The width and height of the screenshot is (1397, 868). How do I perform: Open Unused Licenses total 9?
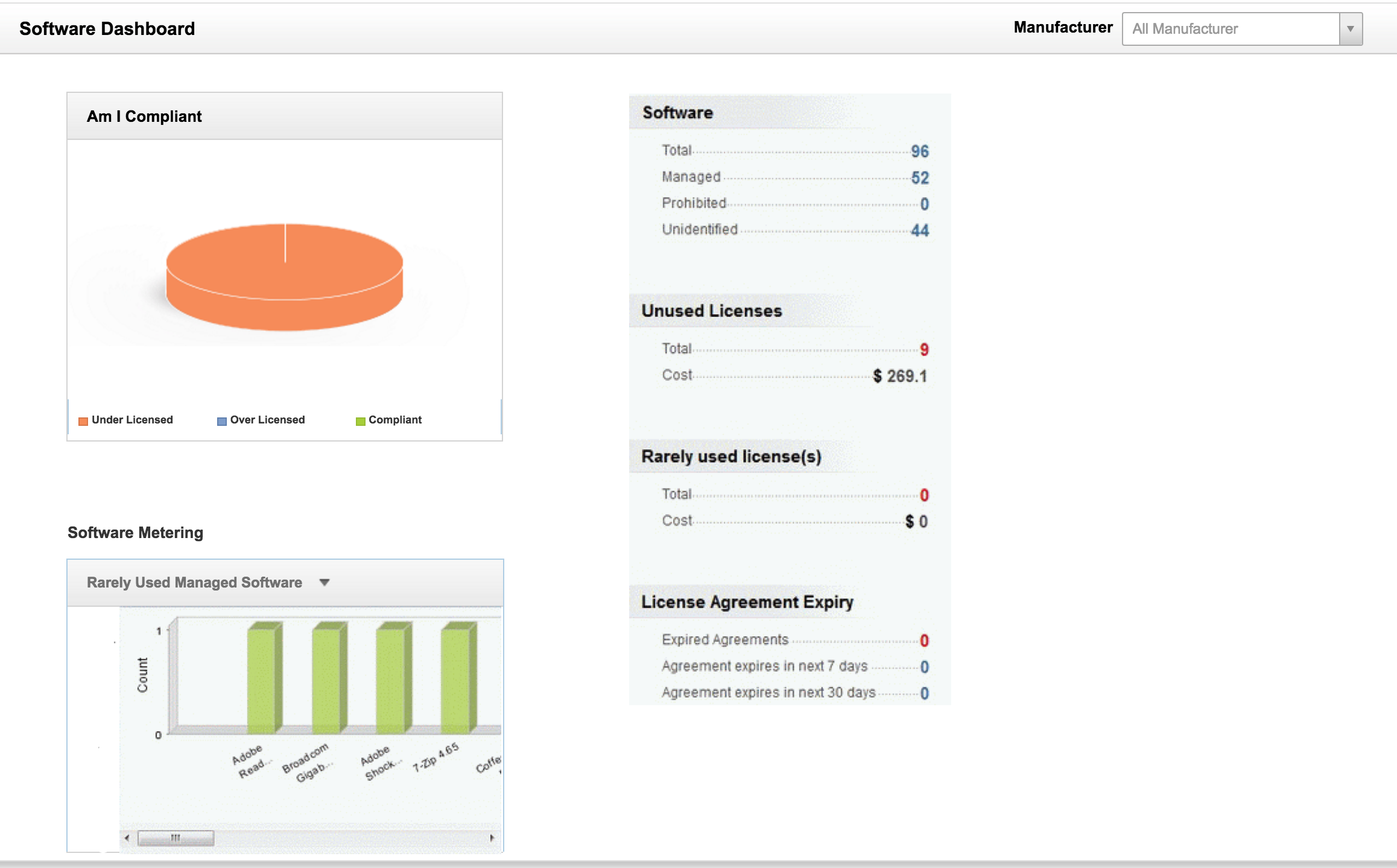pos(923,349)
